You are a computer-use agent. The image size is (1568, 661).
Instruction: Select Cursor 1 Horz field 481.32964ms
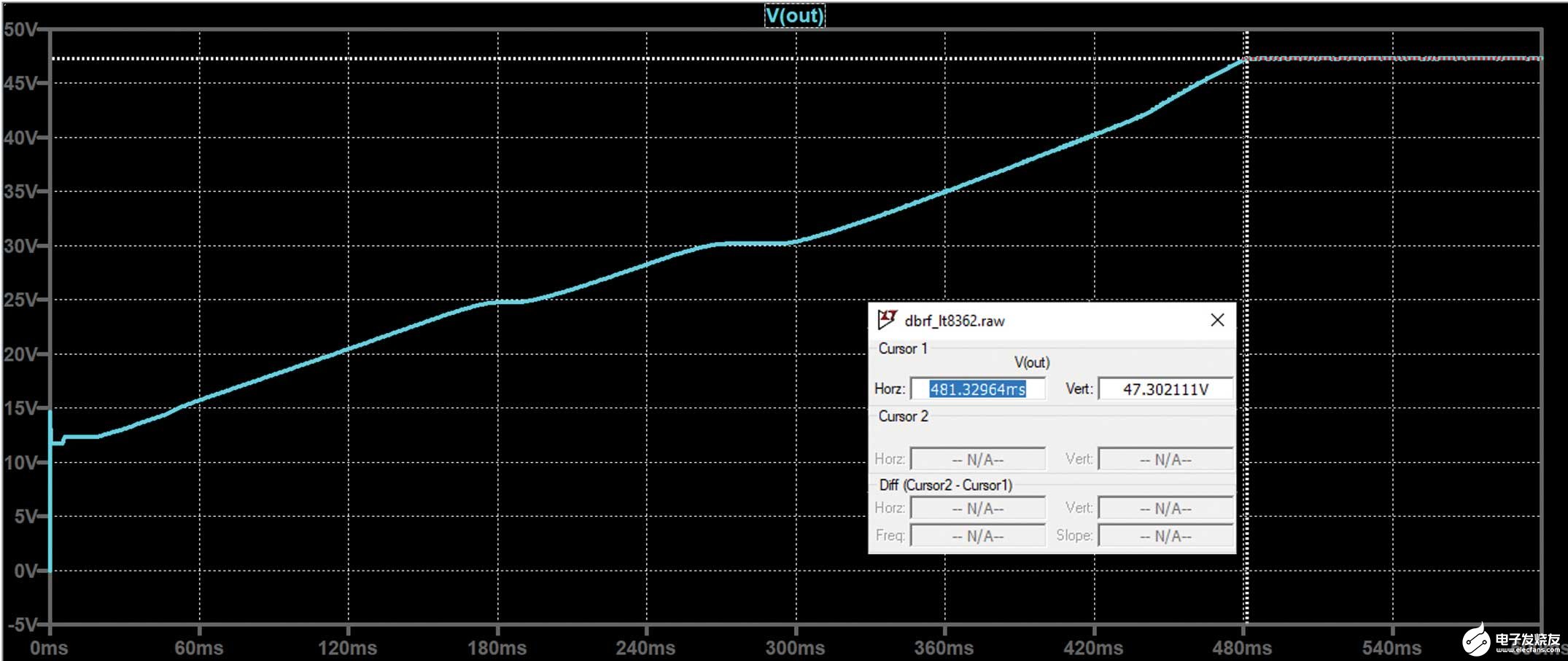click(978, 389)
